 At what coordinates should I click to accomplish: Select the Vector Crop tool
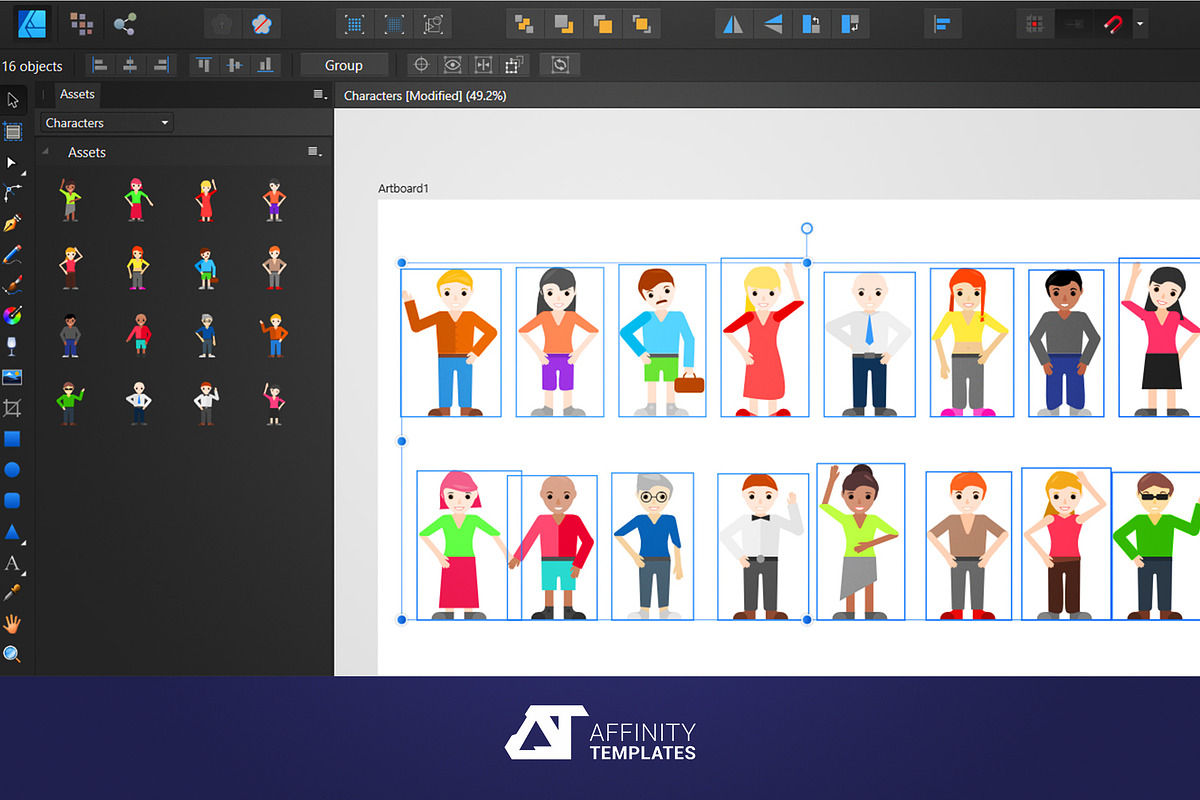tap(13, 408)
